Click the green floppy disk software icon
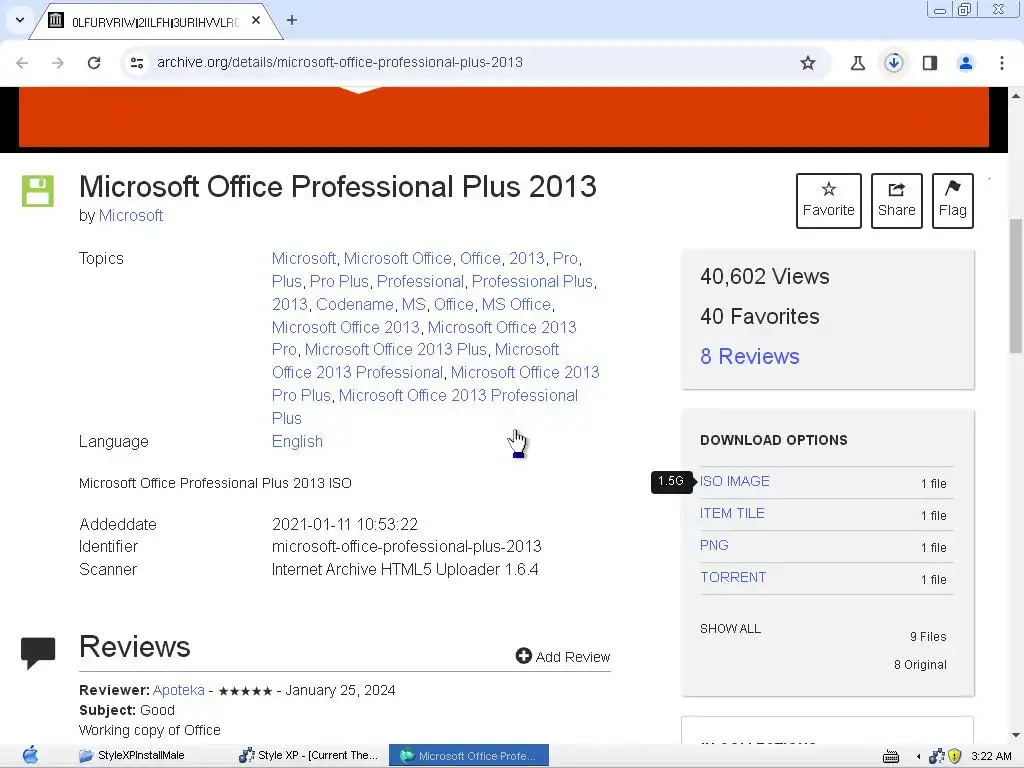1024x768 pixels. coord(38,191)
